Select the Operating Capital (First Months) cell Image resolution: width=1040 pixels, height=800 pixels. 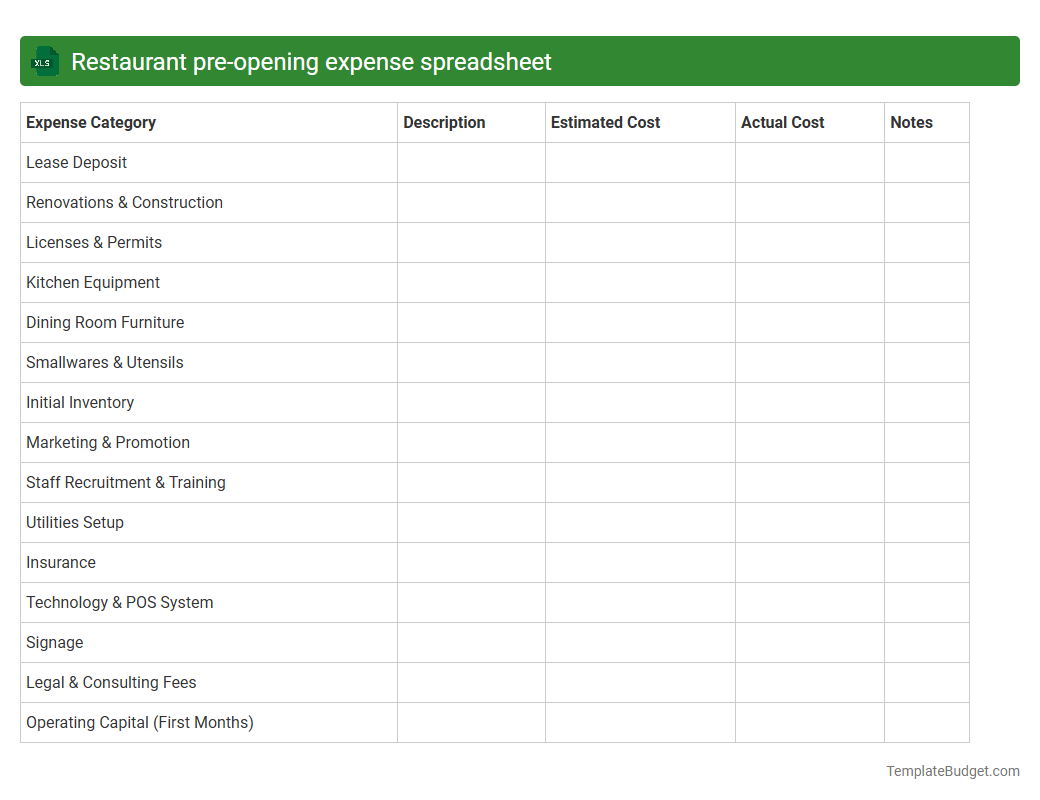(140, 722)
